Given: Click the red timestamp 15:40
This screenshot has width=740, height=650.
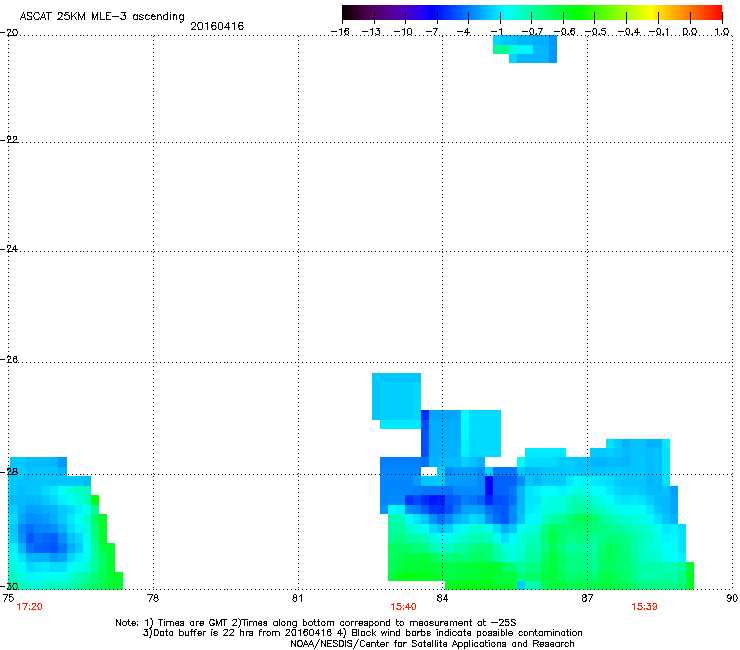Looking at the screenshot, I should [x=403, y=607].
